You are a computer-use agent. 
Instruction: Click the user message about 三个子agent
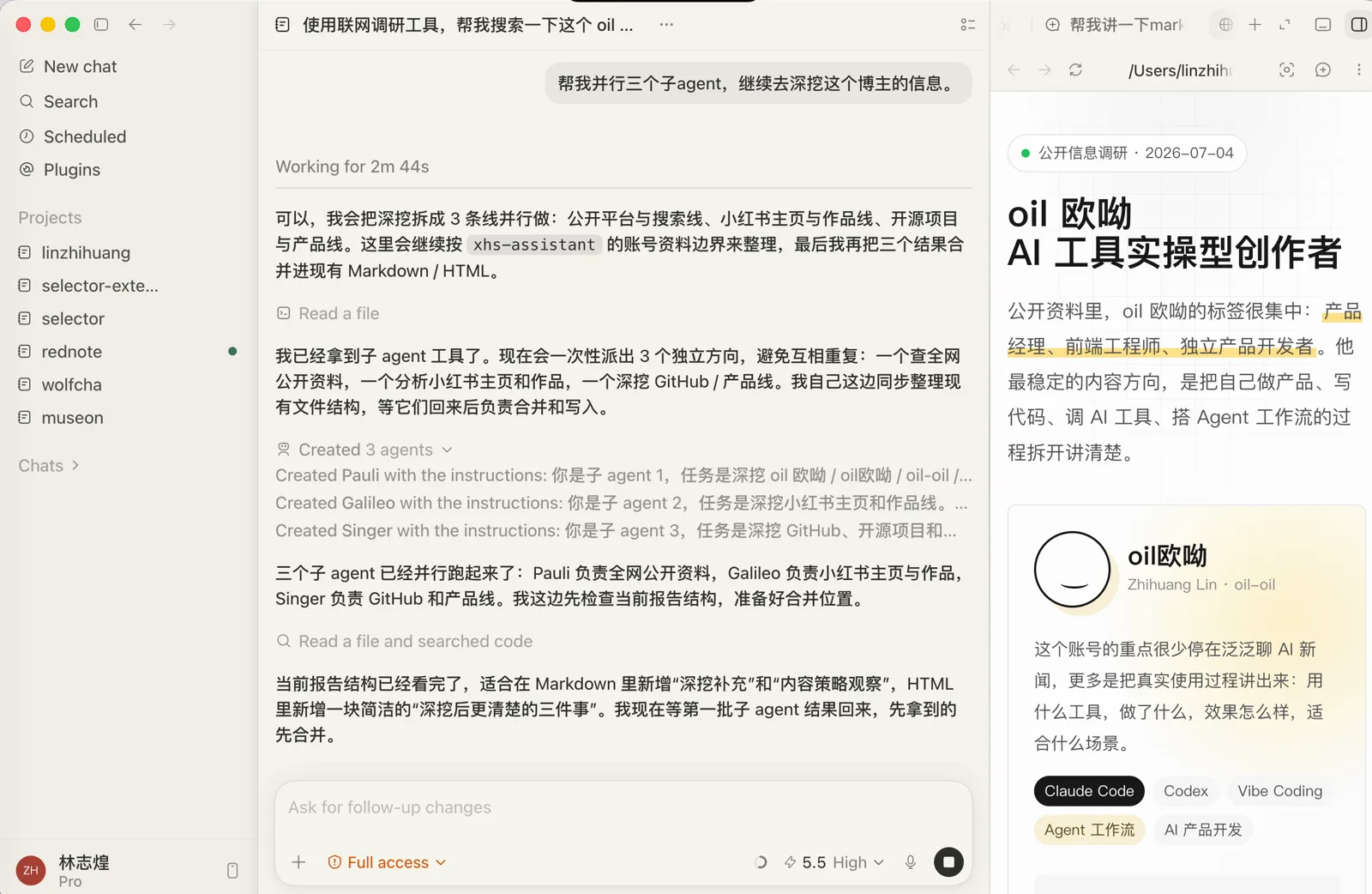(x=758, y=83)
